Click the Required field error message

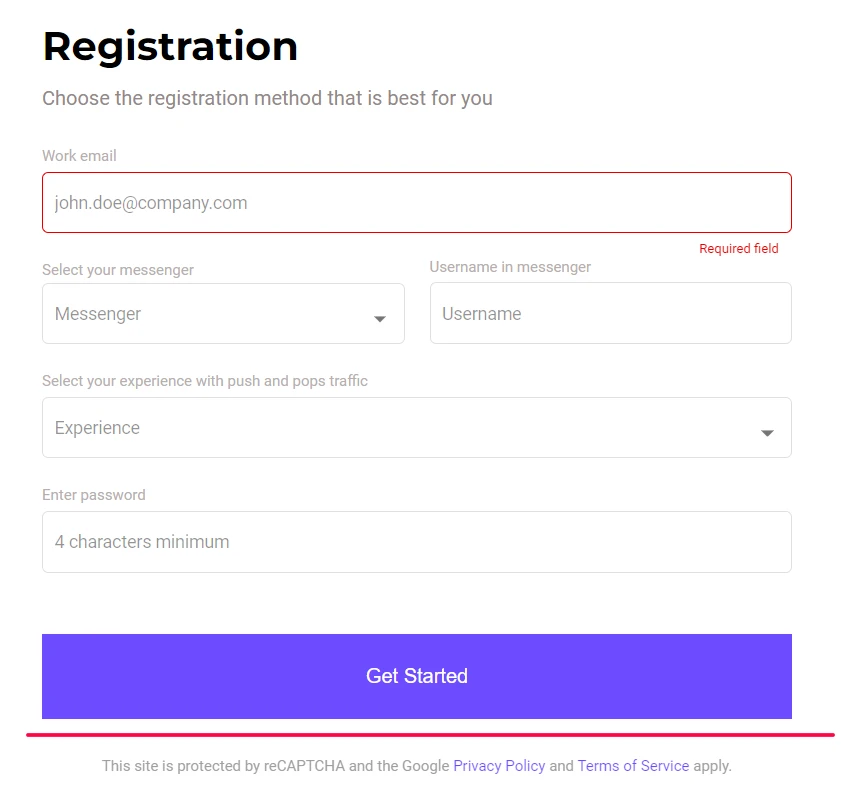739,248
